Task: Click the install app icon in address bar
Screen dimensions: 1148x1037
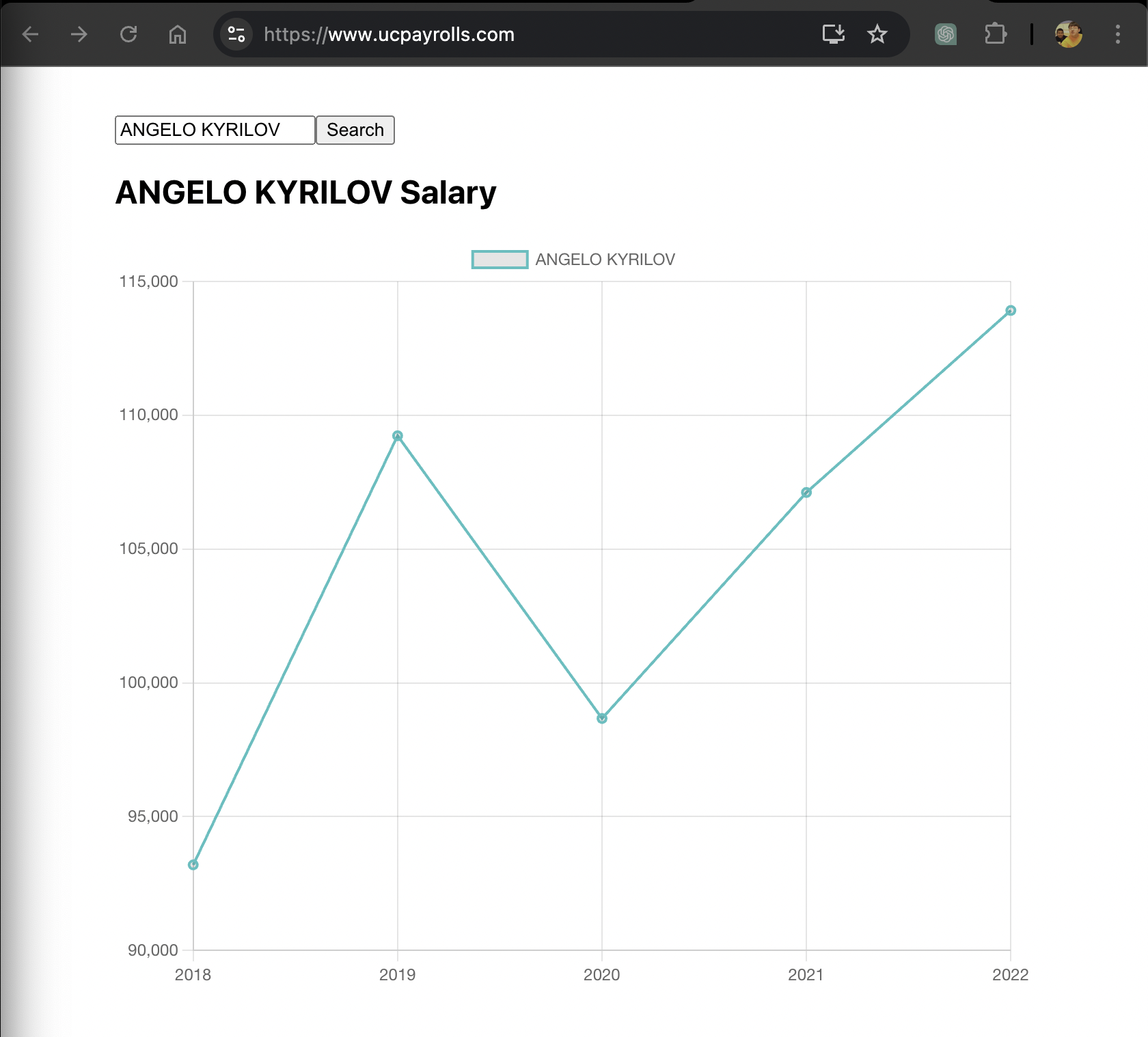Action: pos(833,34)
